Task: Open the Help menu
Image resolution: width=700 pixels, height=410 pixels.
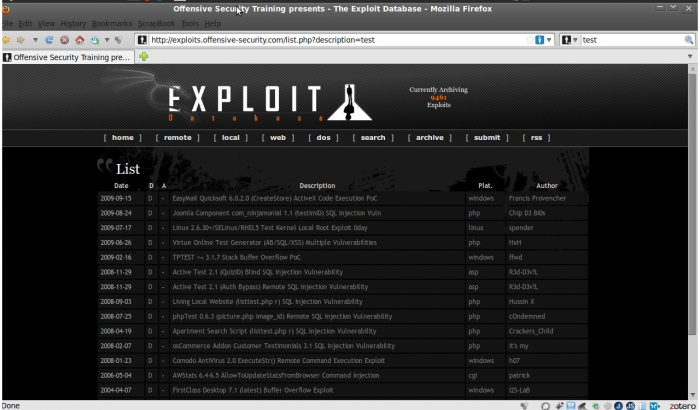Action: click(x=212, y=23)
